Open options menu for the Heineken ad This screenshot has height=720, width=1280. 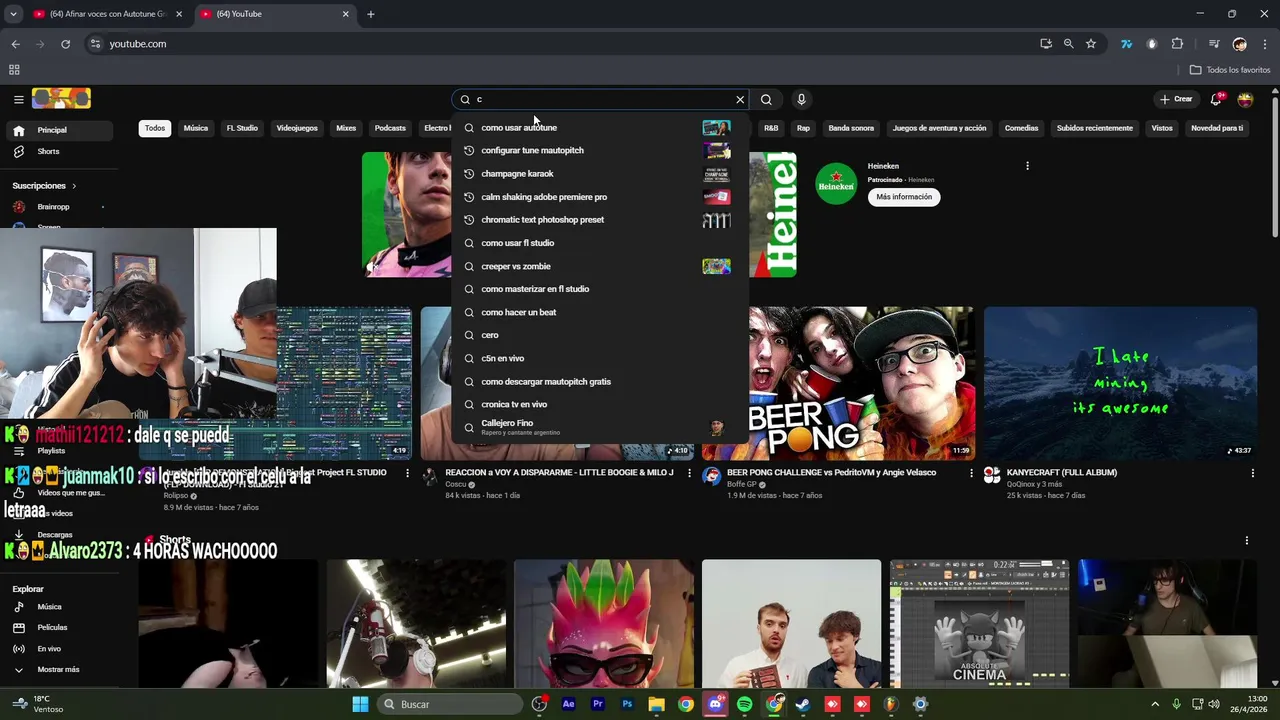pyautogui.click(x=1027, y=166)
